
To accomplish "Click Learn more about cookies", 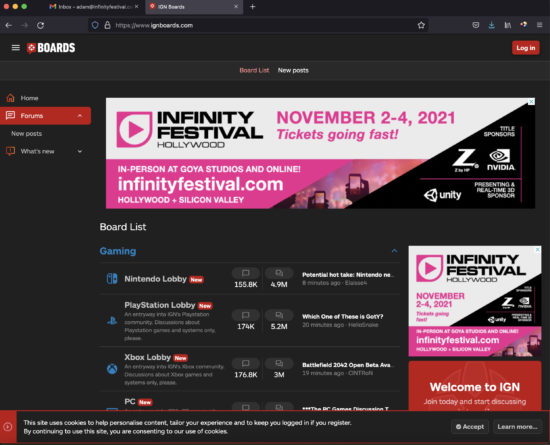I will [517, 427].
